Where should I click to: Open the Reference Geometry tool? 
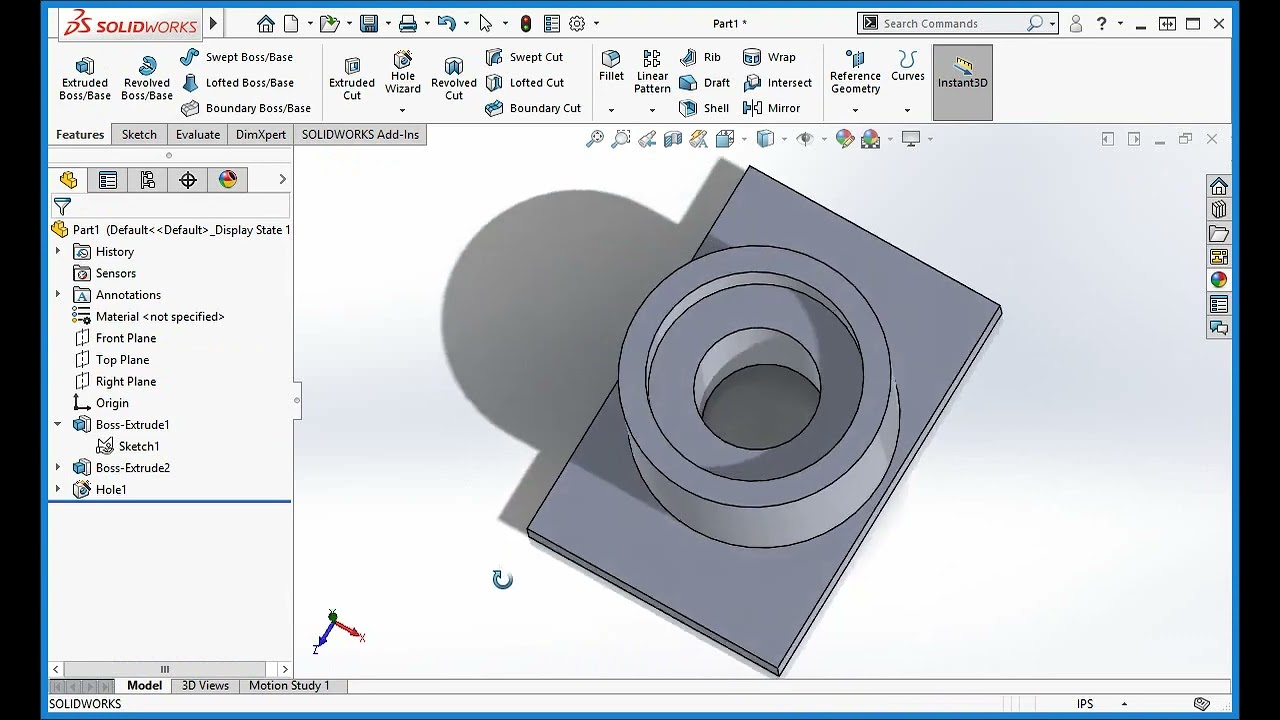[x=855, y=72]
